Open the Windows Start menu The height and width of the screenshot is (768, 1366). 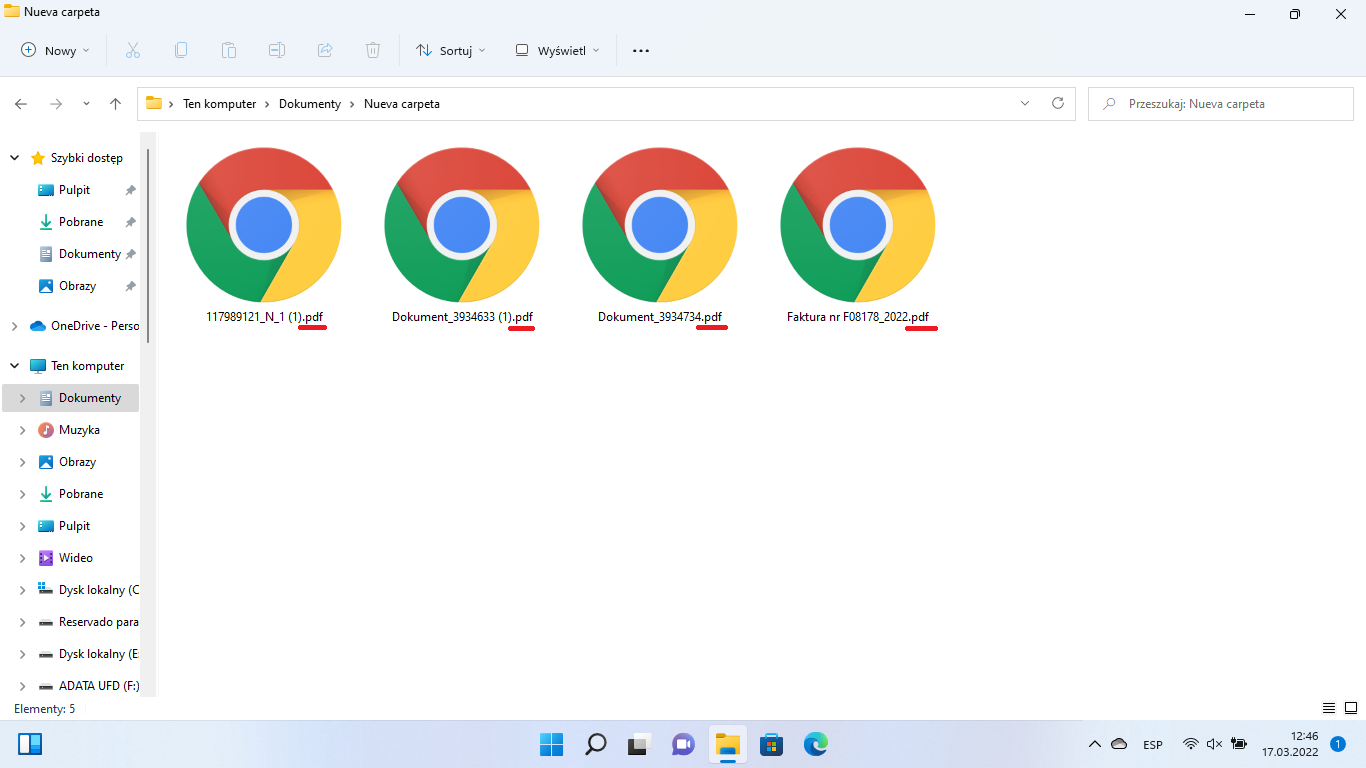[x=551, y=744]
